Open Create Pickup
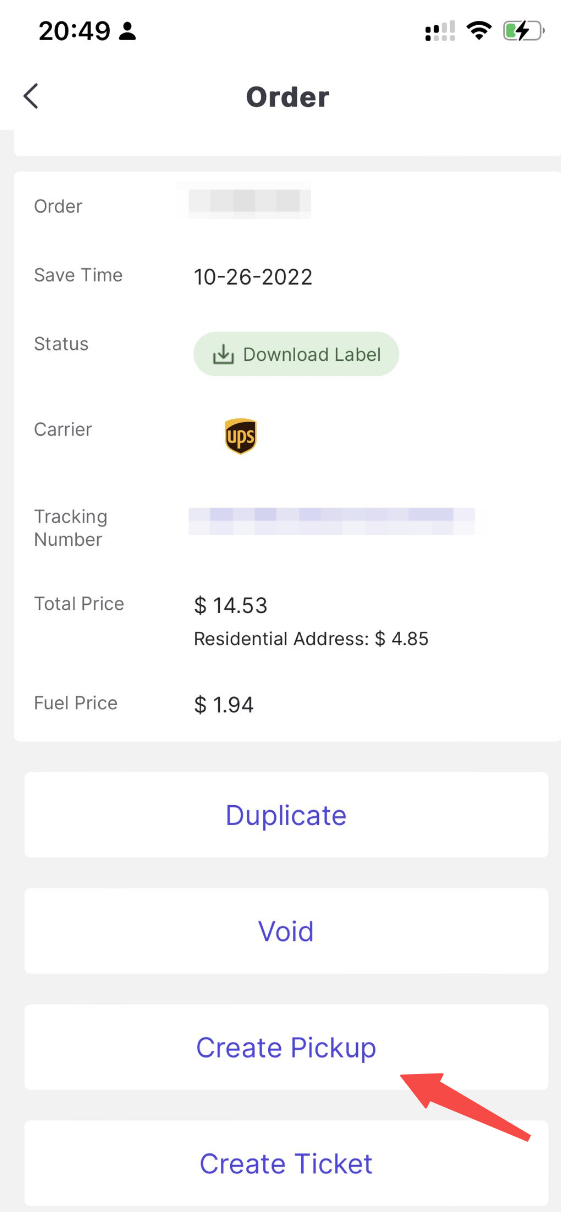The width and height of the screenshot is (561, 1212). pyautogui.click(x=286, y=1047)
